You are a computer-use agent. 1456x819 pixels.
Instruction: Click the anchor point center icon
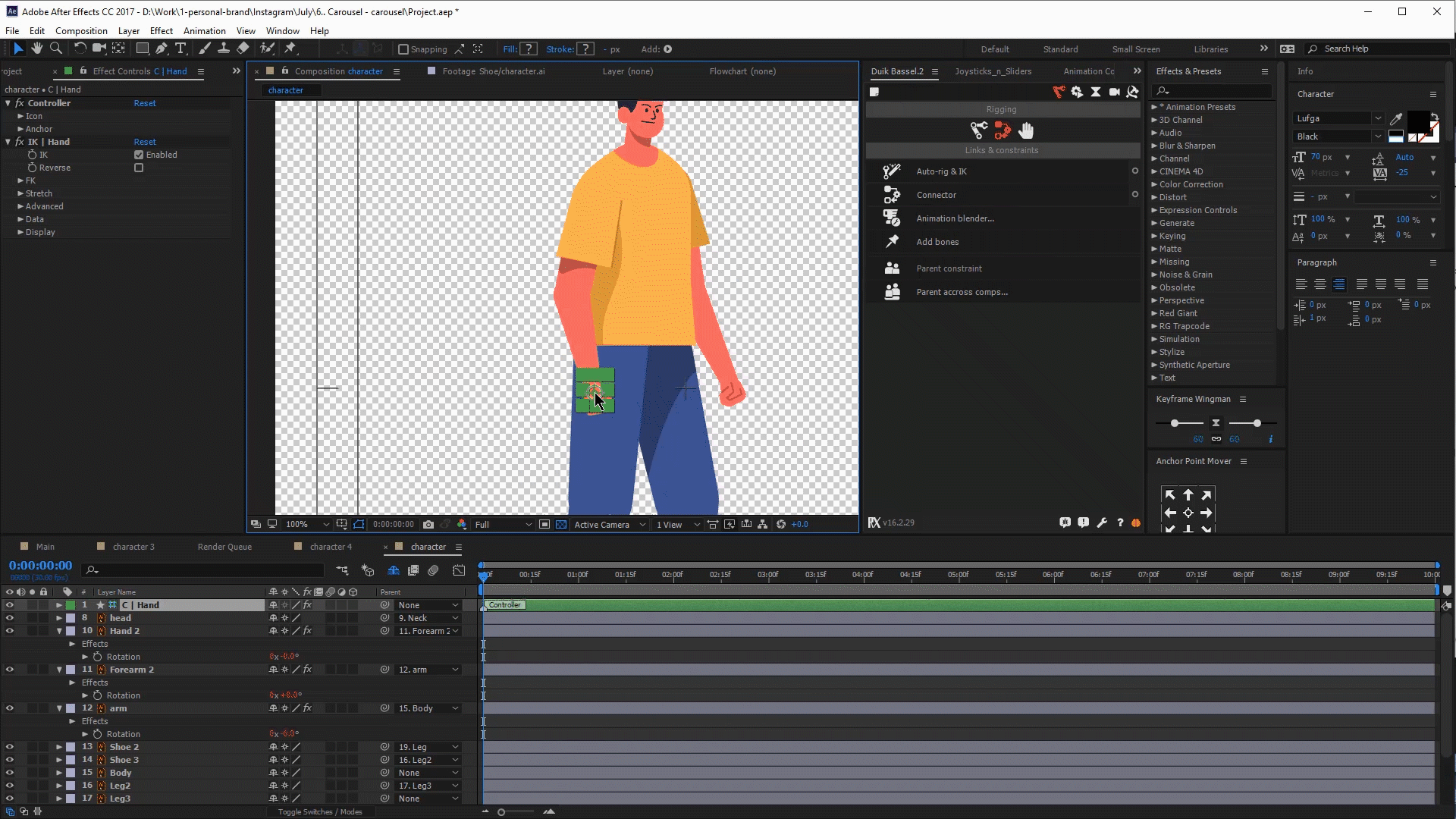click(1188, 513)
